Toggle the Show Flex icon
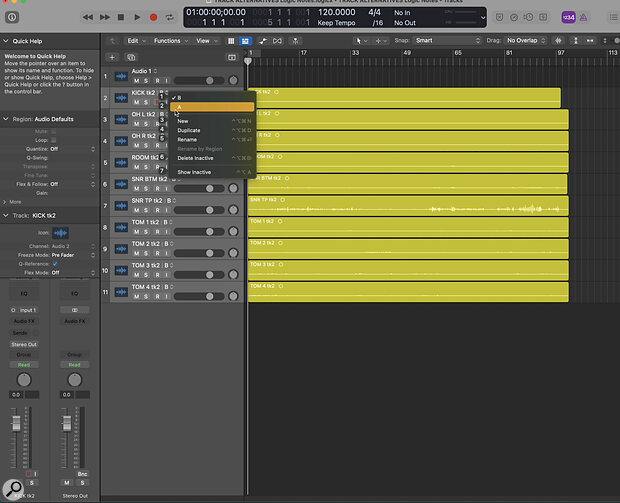Image resolution: width=620 pixels, height=503 pixels. point(277,41)
